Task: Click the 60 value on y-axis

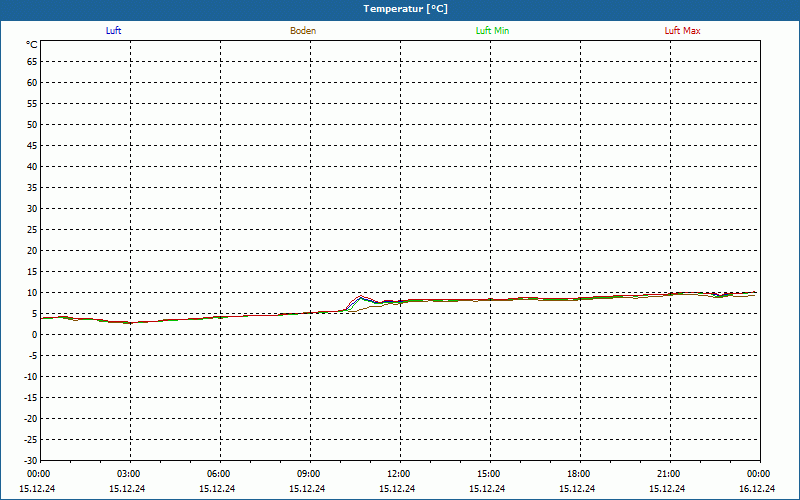Action: click(32, 83)
